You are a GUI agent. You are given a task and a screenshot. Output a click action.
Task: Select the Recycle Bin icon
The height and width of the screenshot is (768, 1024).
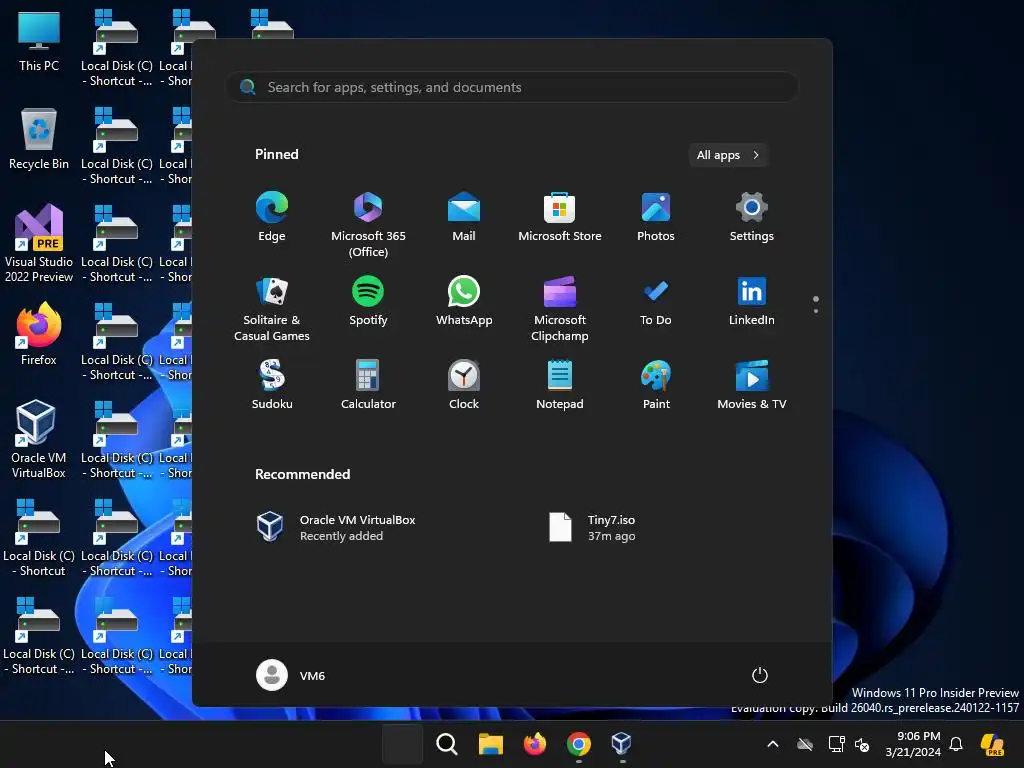coord(39,138)
